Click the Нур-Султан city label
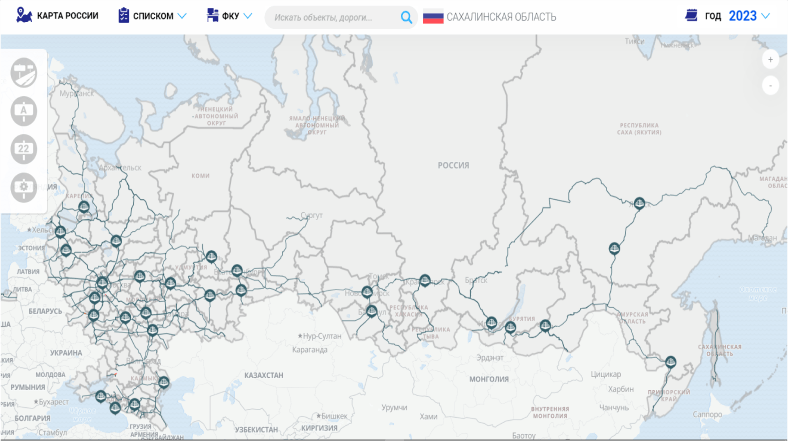788x441 pixels. [320, 336]
